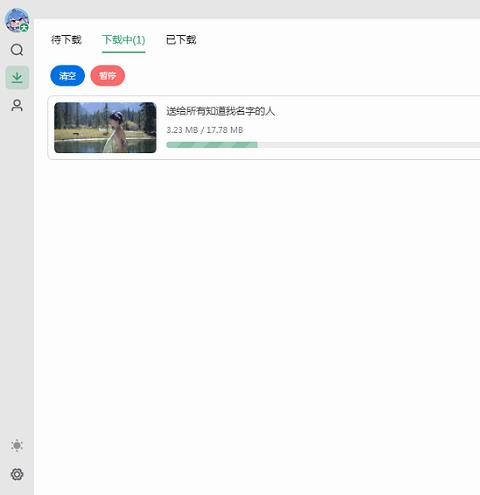Open the search page from sidebar
480x495 pixels.
17,50
